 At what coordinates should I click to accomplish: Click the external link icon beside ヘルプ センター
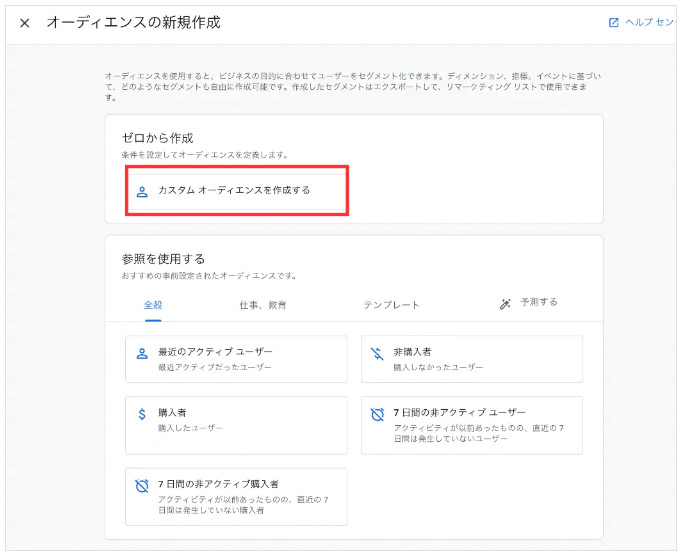[613, 23]
